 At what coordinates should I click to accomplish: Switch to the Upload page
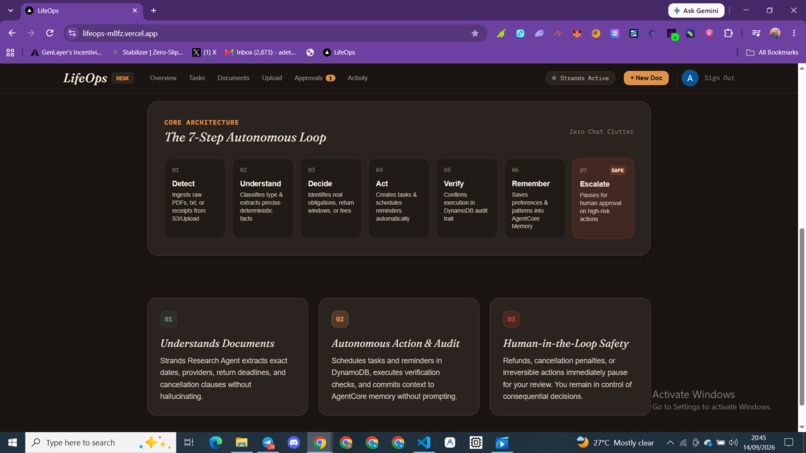(x=272, y=78)
